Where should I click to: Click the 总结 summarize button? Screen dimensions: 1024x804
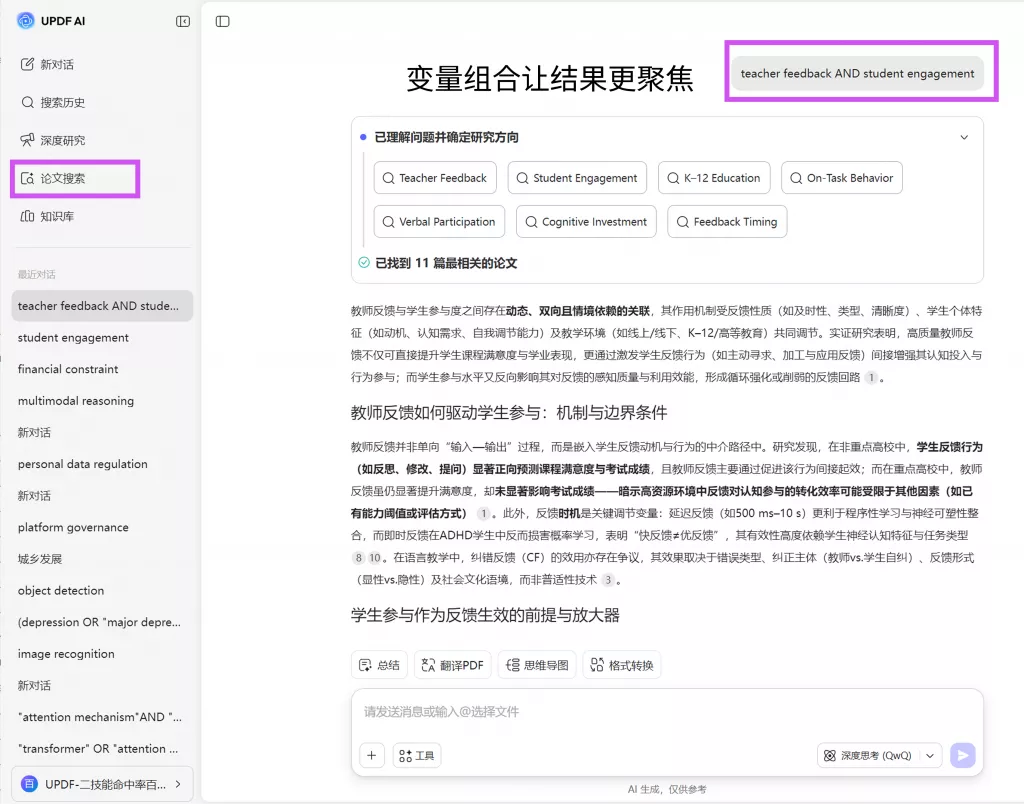click(x=379, y=665)
